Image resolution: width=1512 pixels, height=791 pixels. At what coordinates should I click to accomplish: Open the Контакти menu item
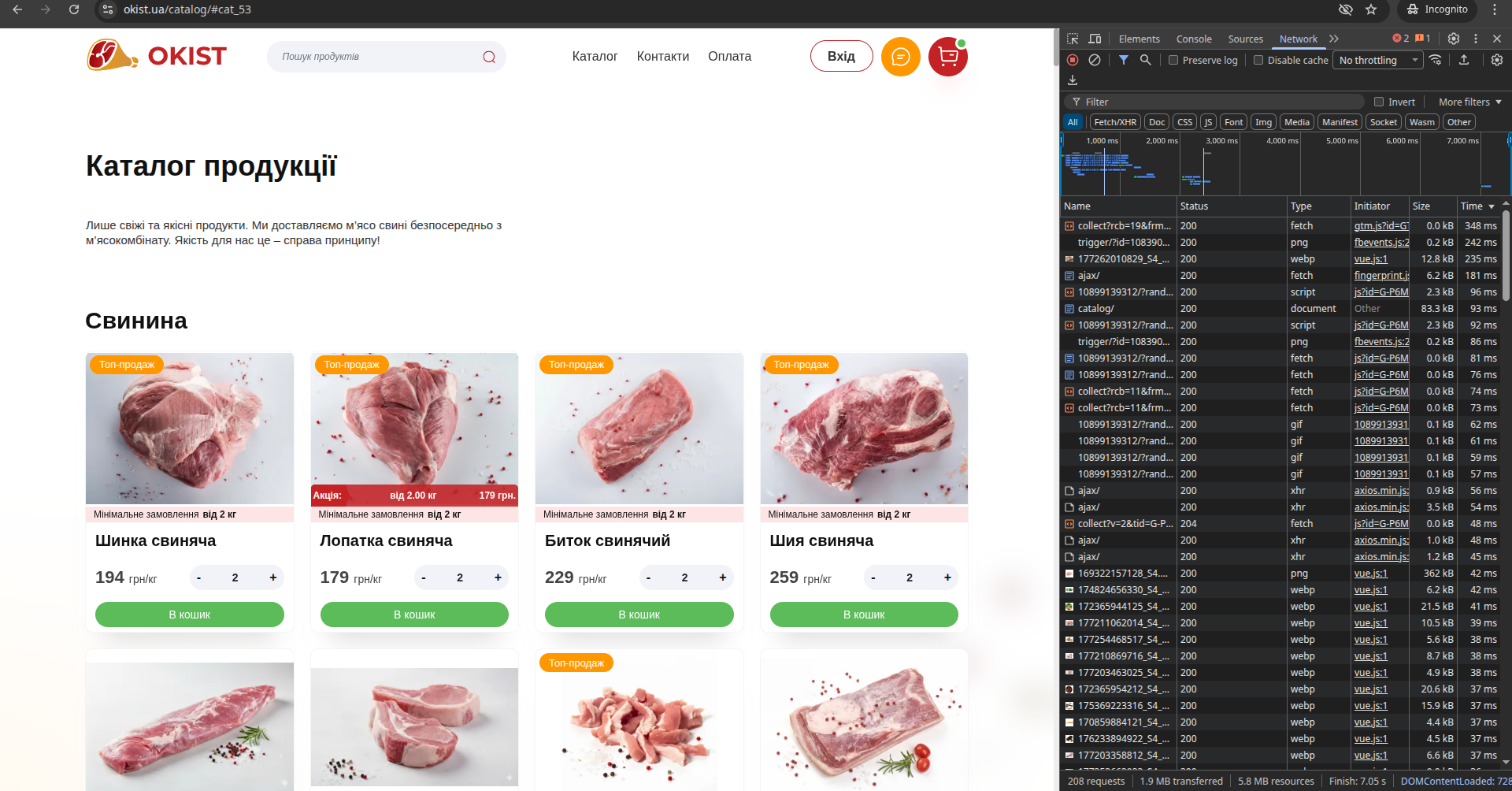(663, 57)
